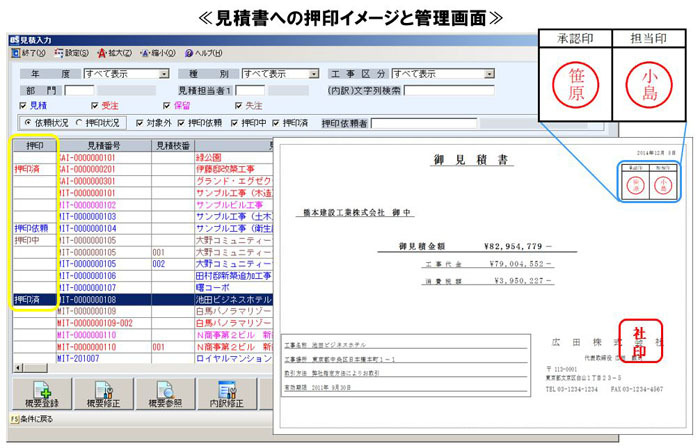The width and height of the screenshot is (700, 448).
Task: Click the 見積枝番 column header
Action: click(x=173, y=145)
